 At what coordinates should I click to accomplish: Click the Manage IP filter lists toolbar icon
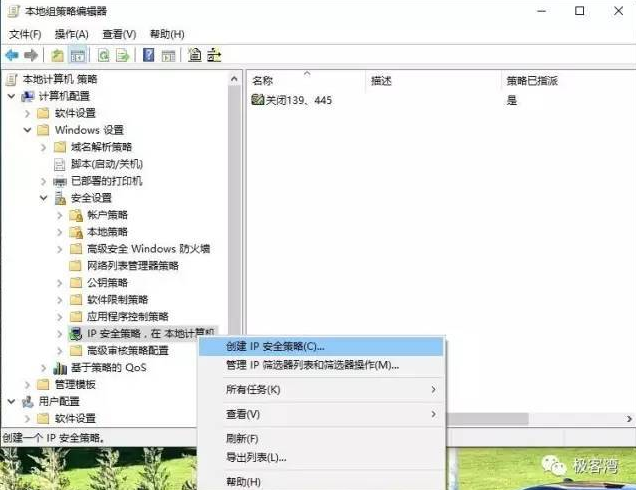click(x=214, y=55)
